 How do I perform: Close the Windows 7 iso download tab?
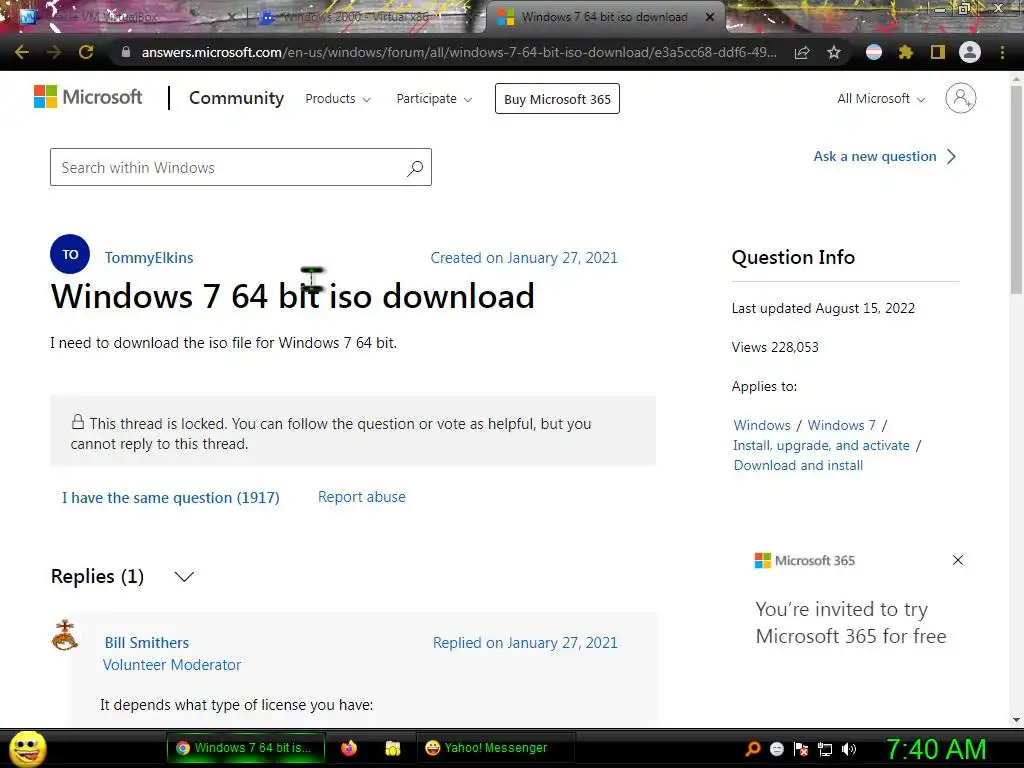pos(710,17)
